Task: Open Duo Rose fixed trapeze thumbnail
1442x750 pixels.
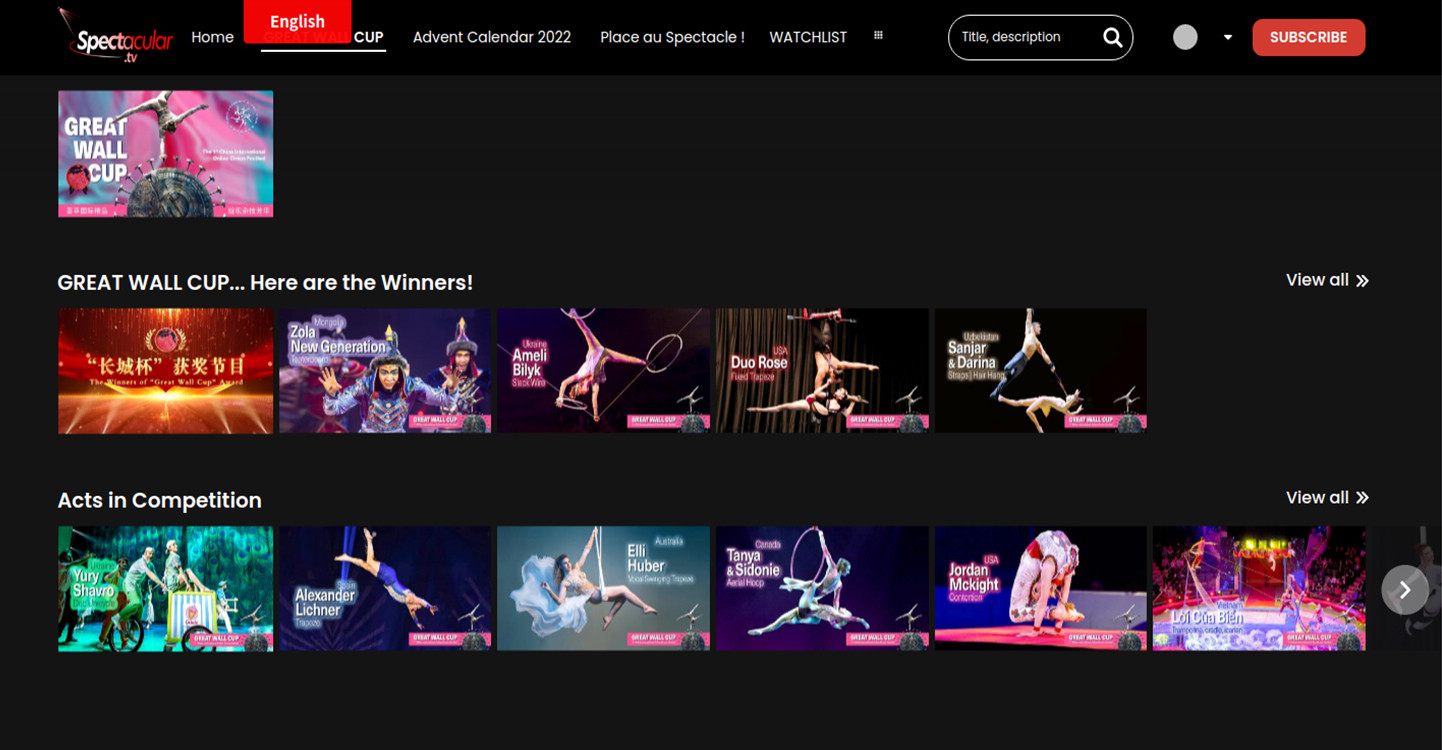Action: (x=822, y=371)
